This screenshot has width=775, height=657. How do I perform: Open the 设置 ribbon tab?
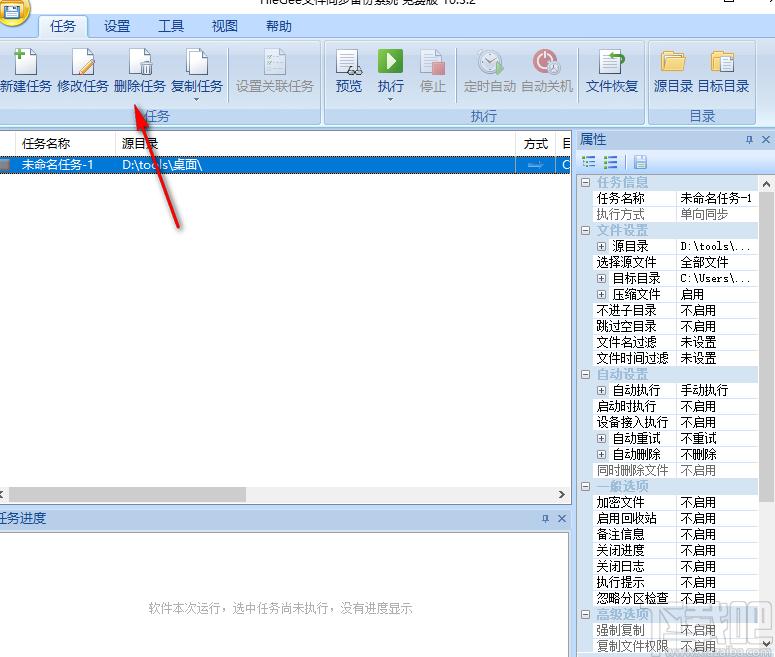pyautogui.click(x=117, y=26)
